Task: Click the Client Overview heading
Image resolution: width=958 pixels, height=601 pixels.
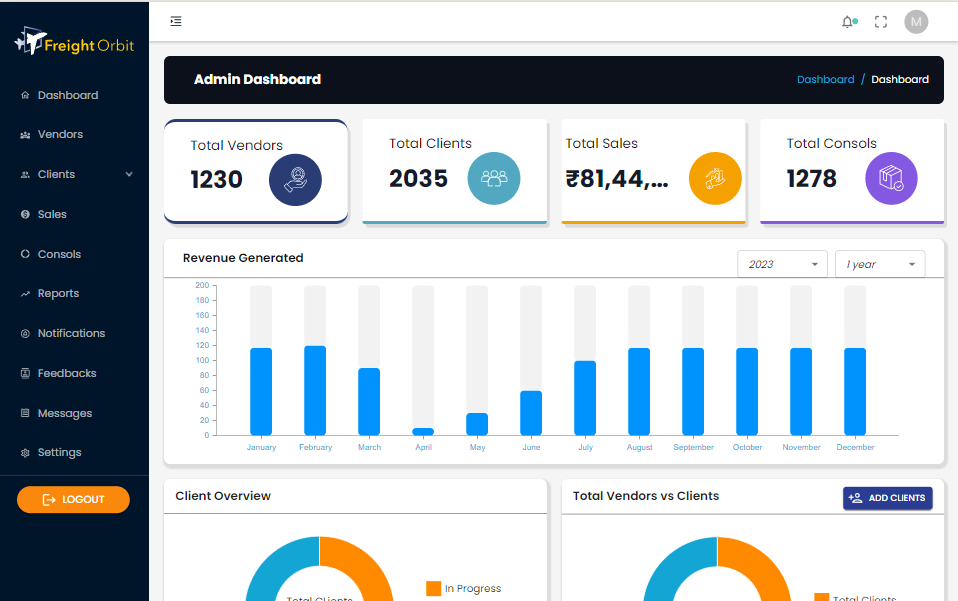Action: [223, 496]
